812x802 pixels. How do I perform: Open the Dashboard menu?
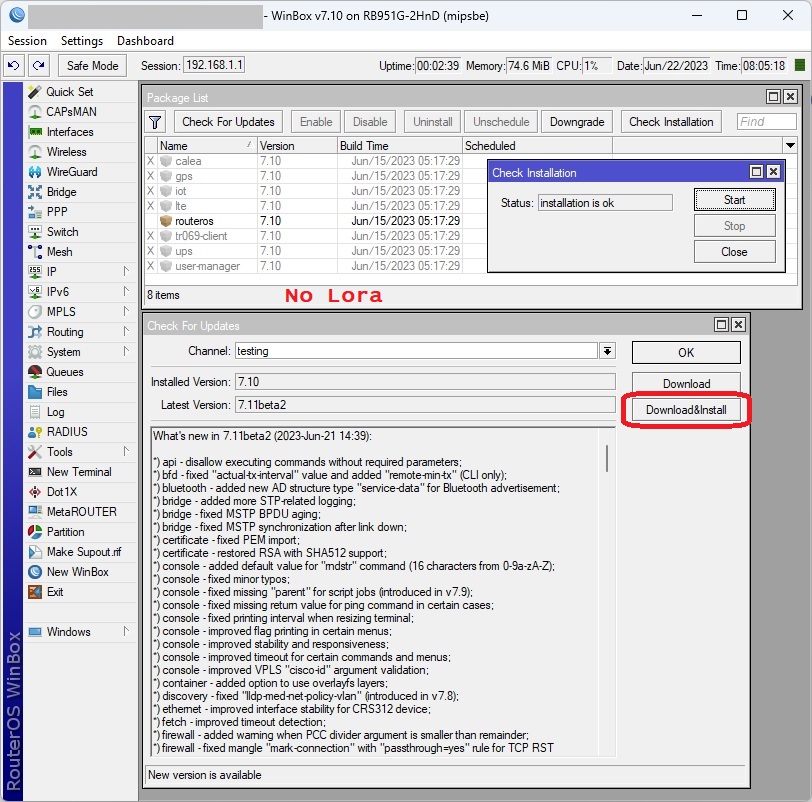[x=145, y=41]
